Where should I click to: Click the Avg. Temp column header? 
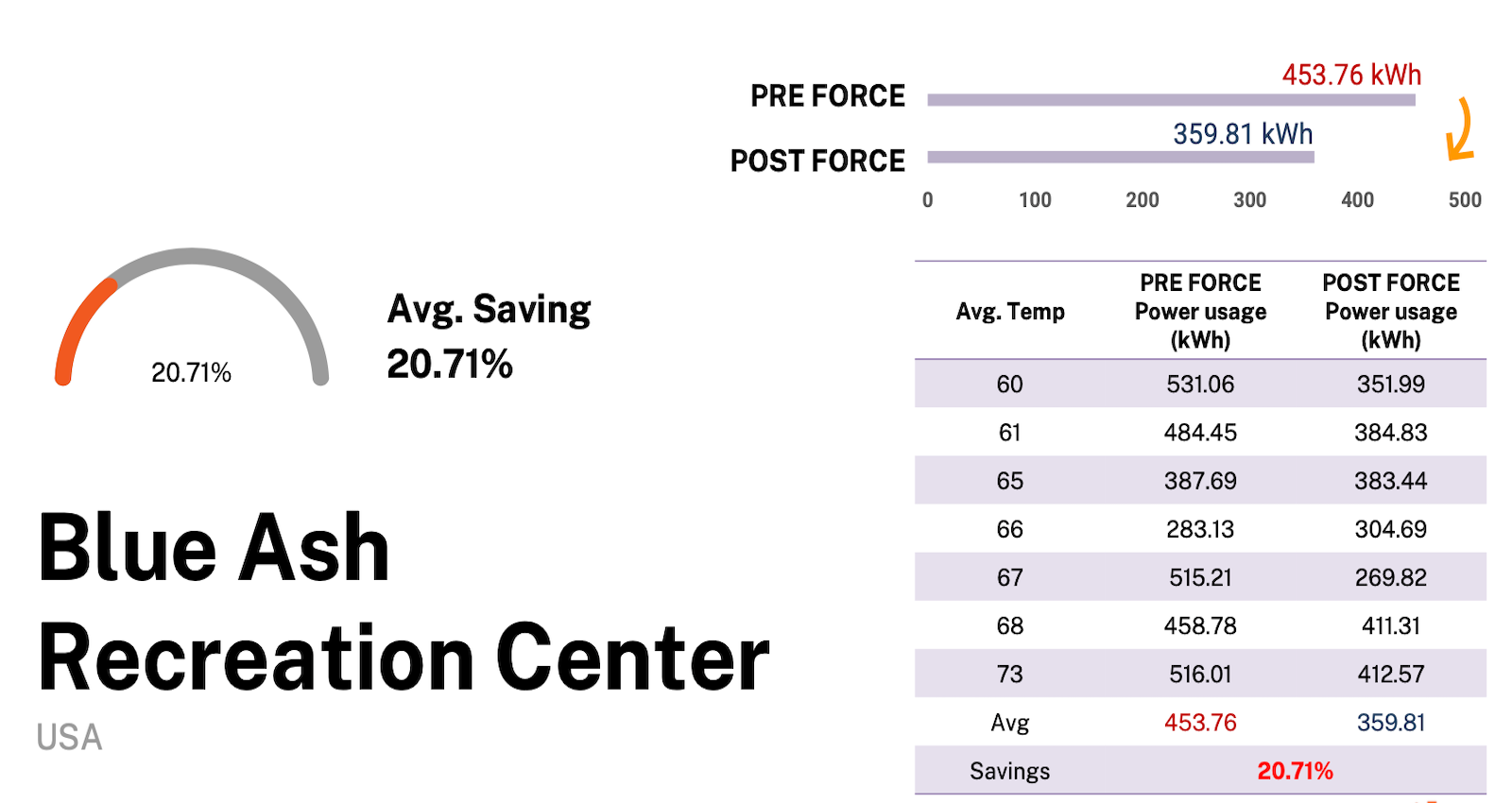(1009, 312)
